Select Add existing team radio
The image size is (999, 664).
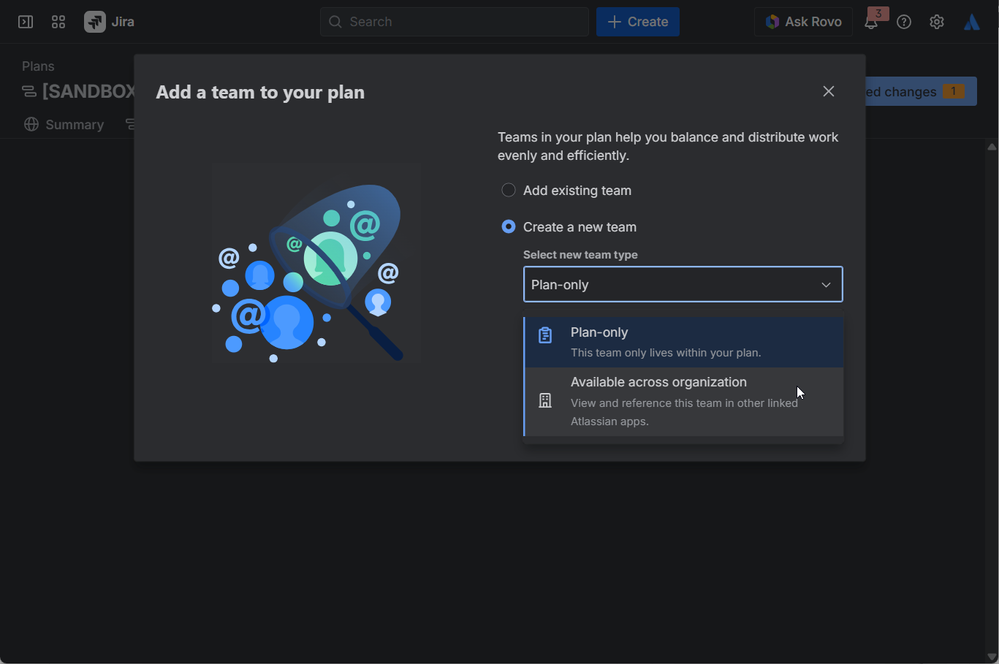508,190
